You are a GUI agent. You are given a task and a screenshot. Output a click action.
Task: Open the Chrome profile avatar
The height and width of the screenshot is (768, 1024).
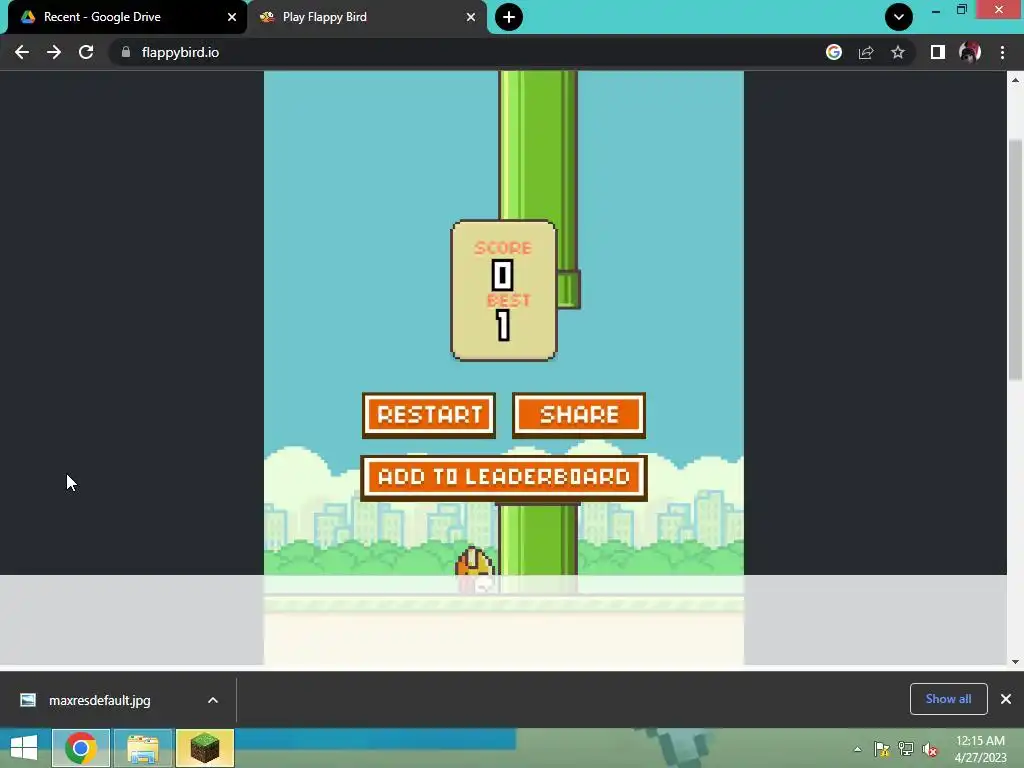click(x=970, y=52)
